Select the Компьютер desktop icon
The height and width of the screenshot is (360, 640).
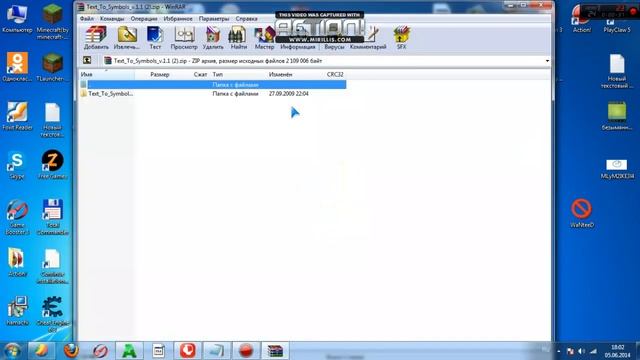(x=17, y=19)
